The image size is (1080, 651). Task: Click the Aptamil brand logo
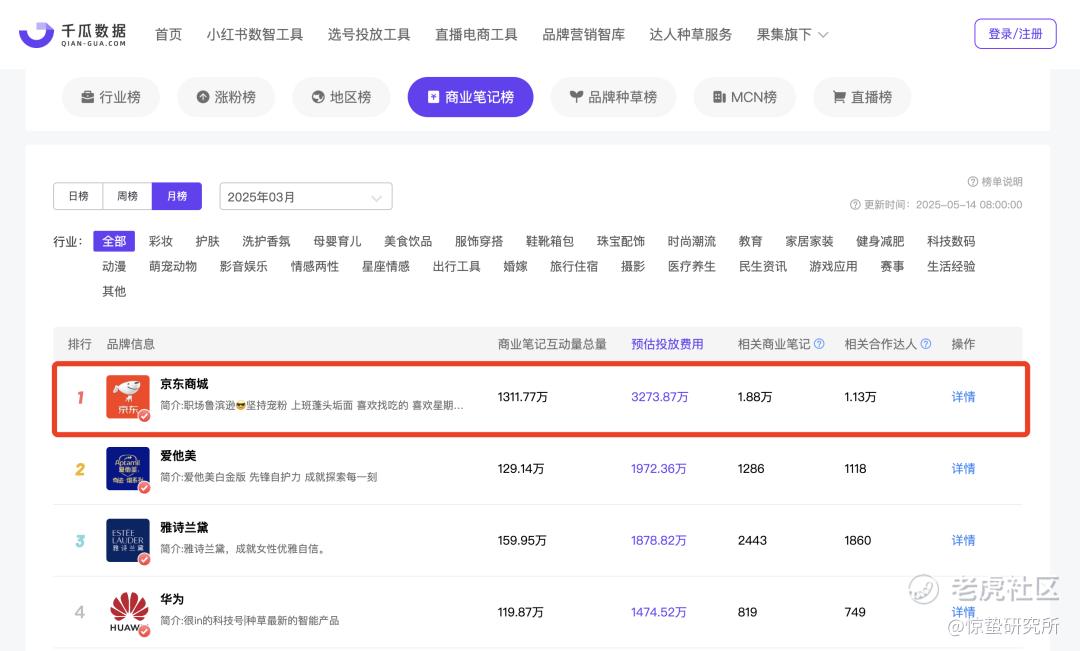(x=128, y=469)
